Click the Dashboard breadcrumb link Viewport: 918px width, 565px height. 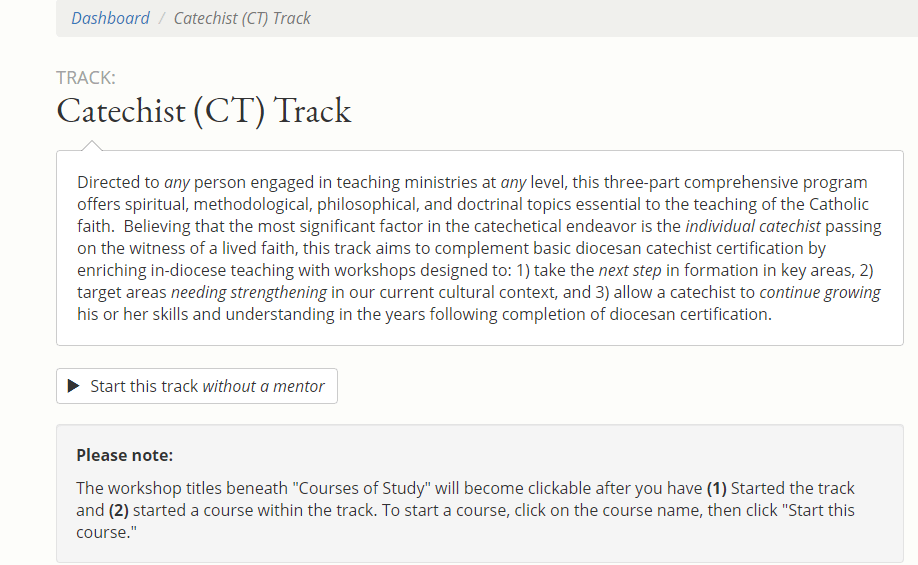click(x=110, y=18)
